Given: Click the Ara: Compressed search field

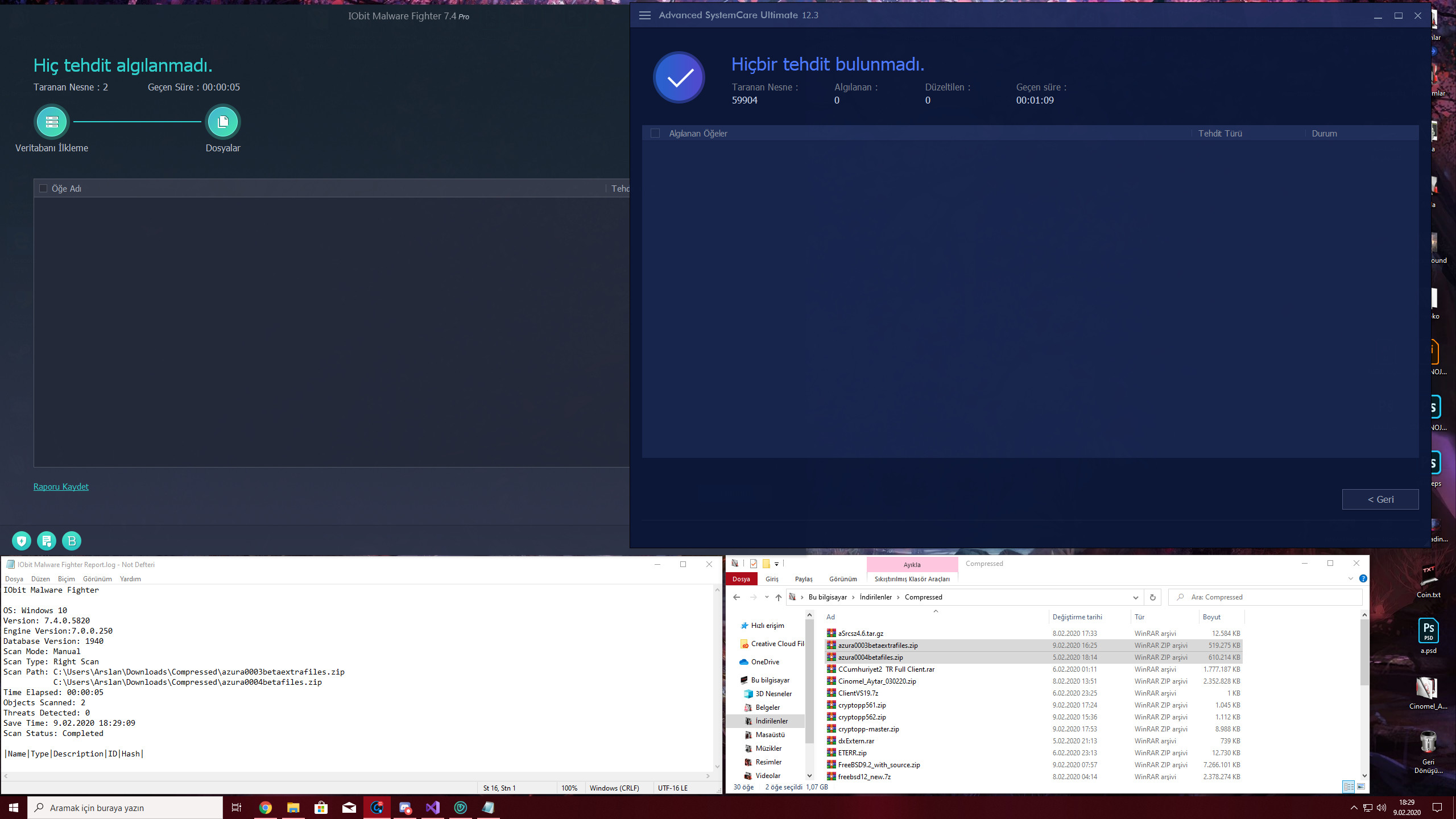Looking at the screenshot, I should [x=1265, y=597].
